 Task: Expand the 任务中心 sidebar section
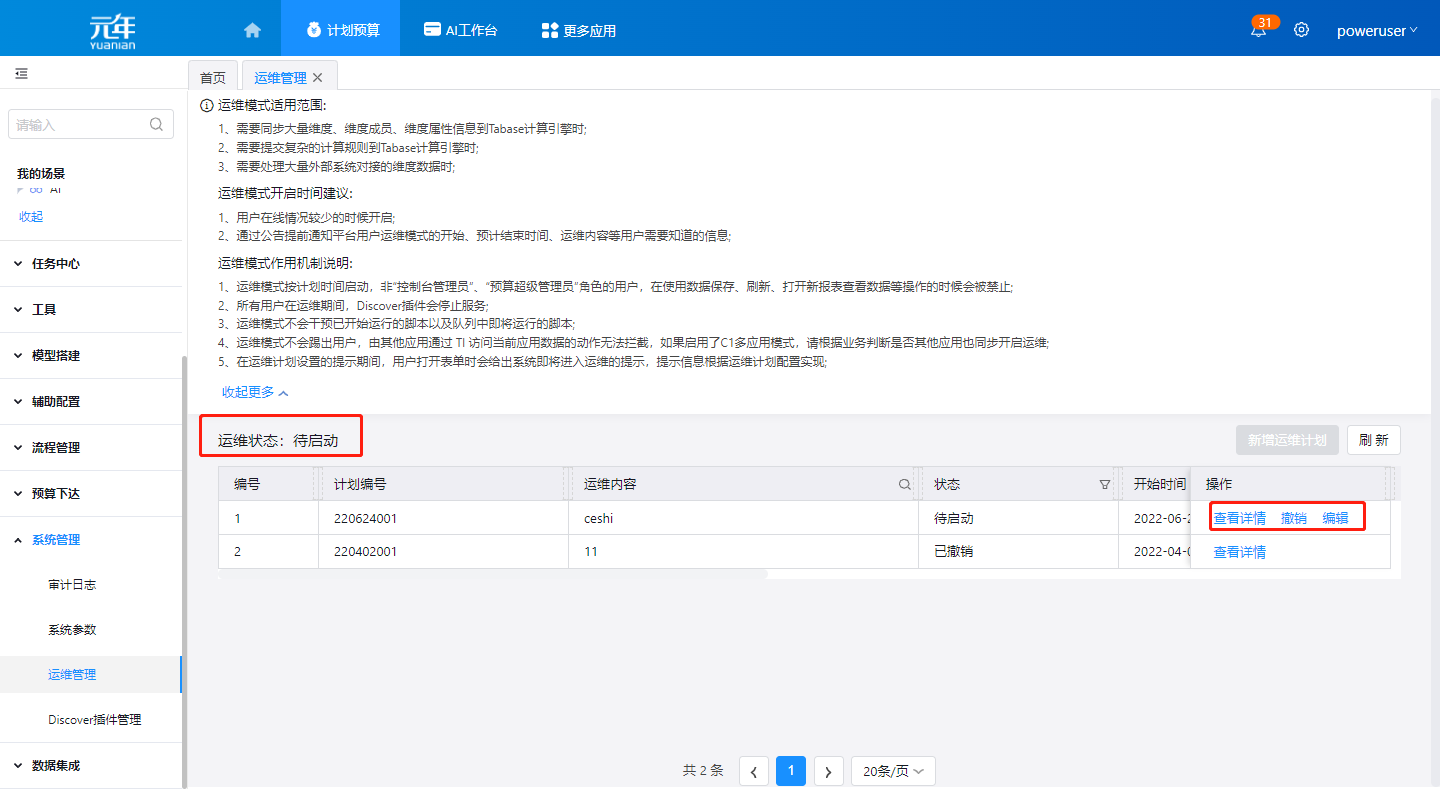click(56, 264)
